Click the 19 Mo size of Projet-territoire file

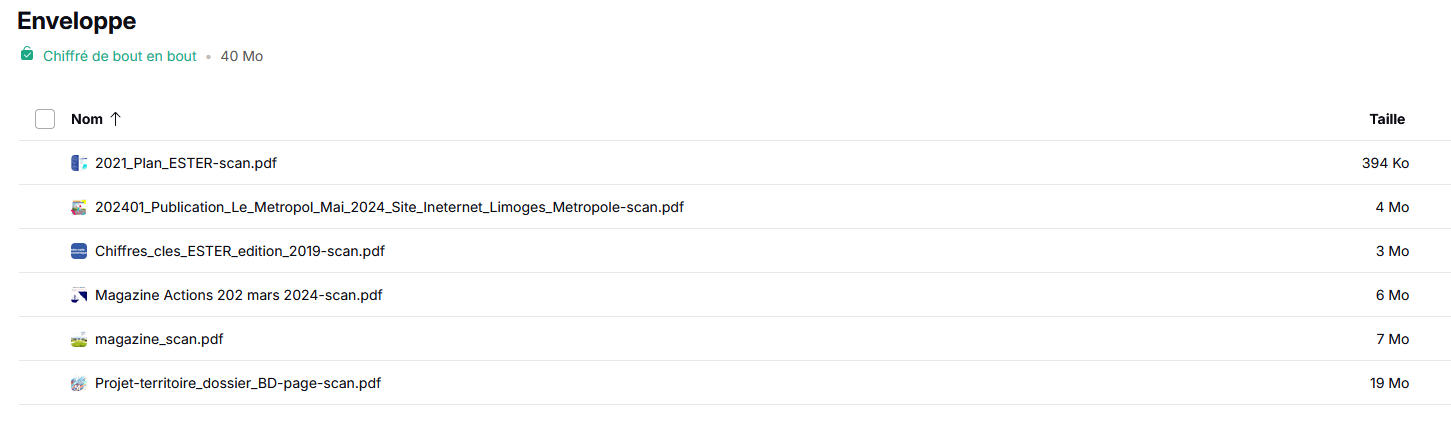pyautogui.click(x=1389, y=383)
